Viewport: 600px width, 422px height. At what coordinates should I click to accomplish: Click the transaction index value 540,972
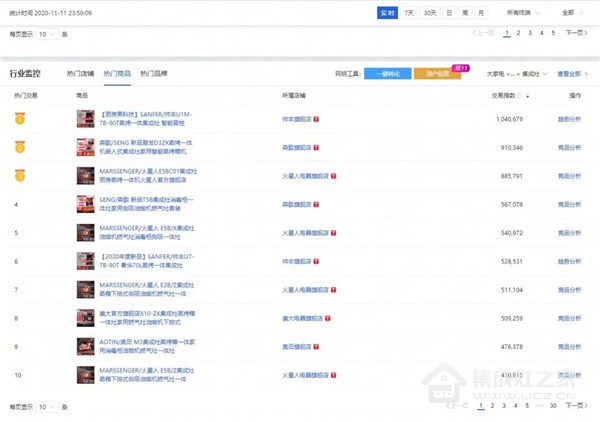[512, 233]
